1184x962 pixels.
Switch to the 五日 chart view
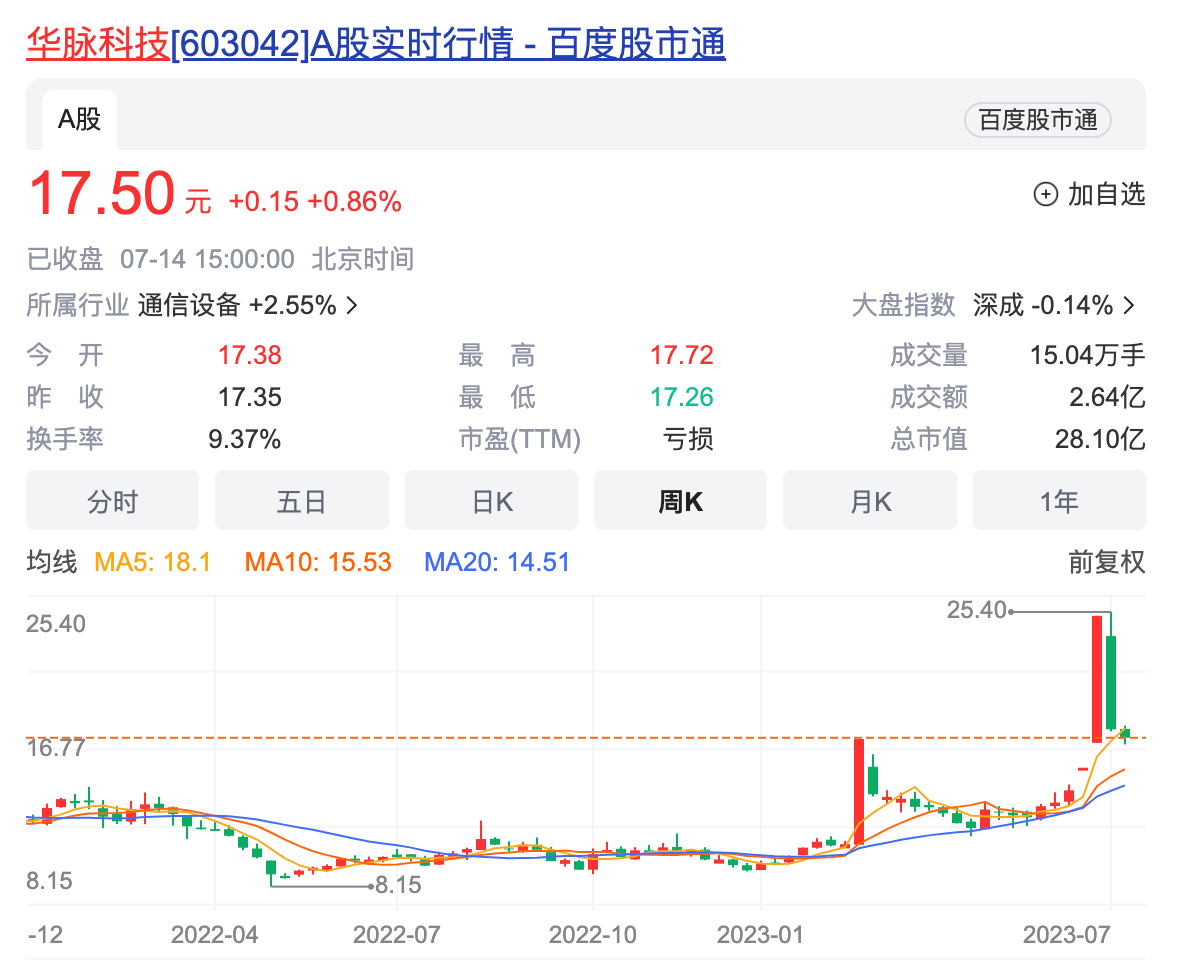click(x=301, y=500)
